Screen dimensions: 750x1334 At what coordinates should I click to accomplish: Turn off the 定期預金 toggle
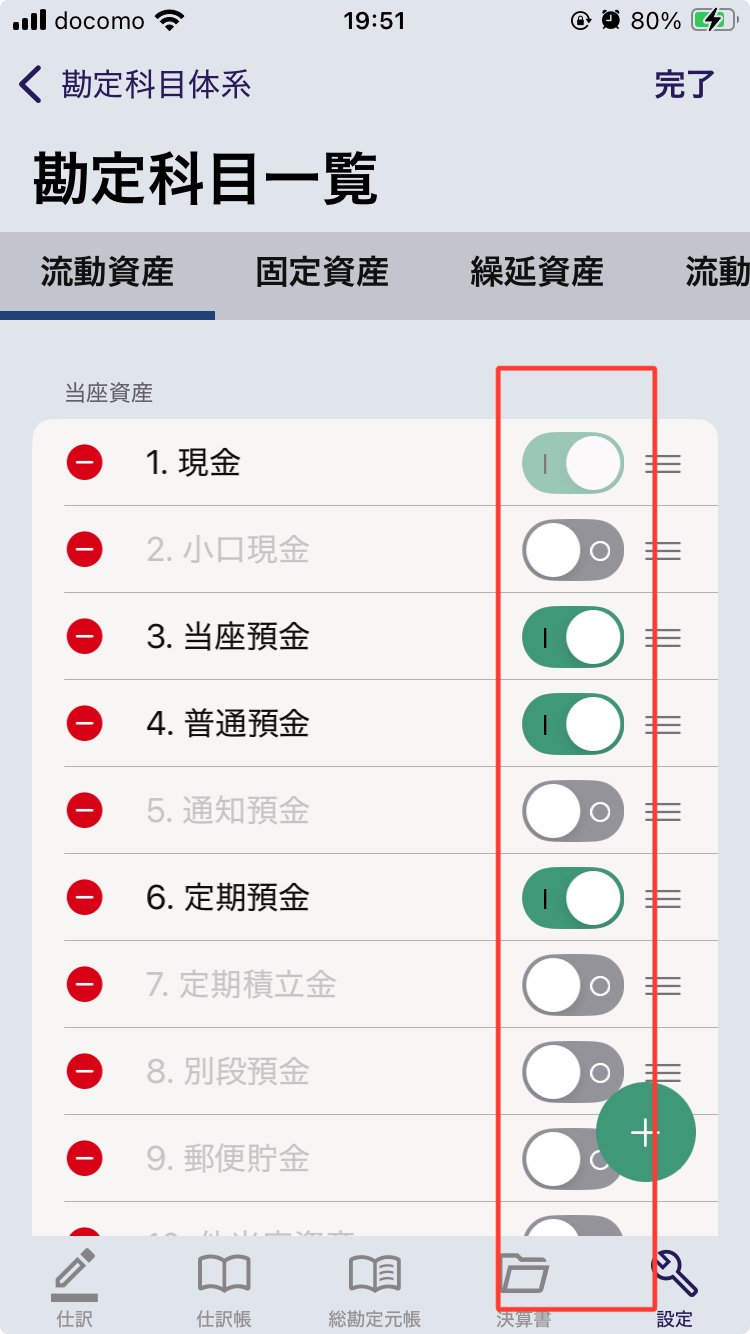(573, 898)
